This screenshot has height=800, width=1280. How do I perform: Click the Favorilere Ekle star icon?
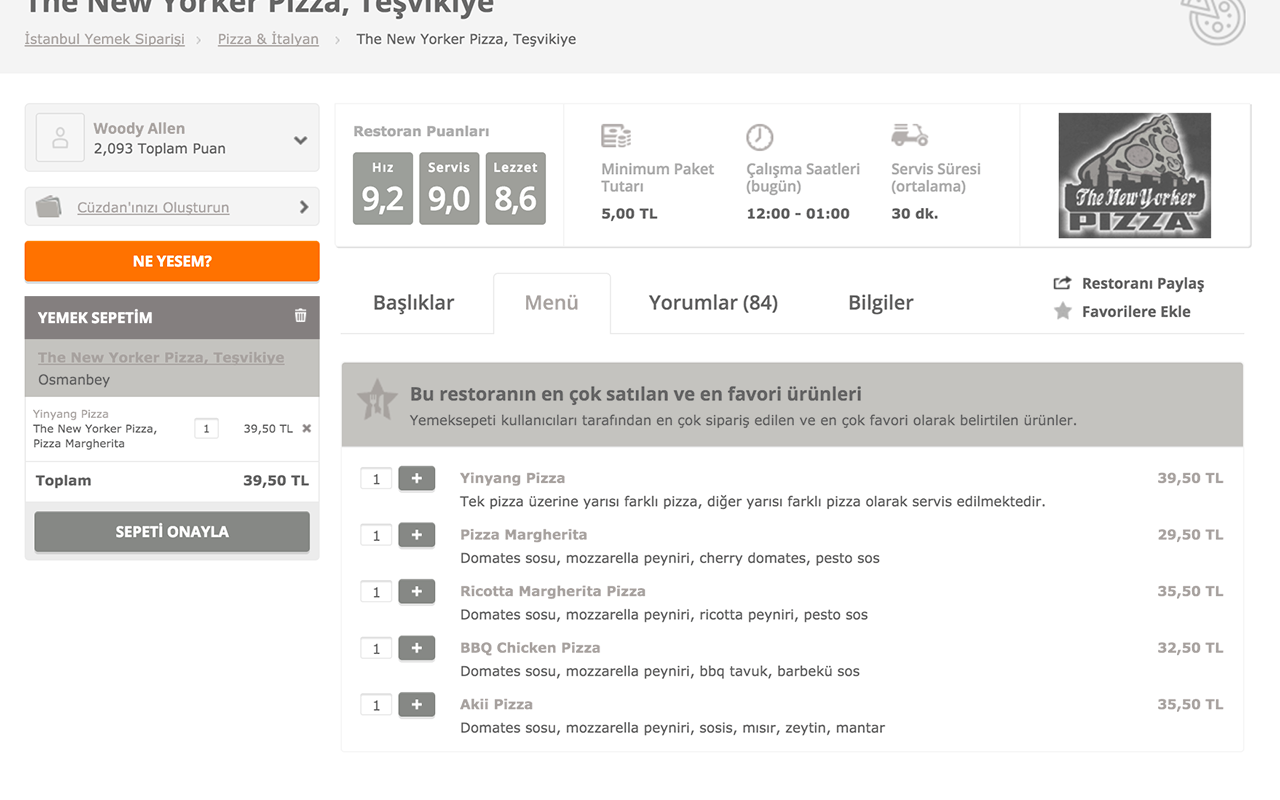tap(1062, 311)
